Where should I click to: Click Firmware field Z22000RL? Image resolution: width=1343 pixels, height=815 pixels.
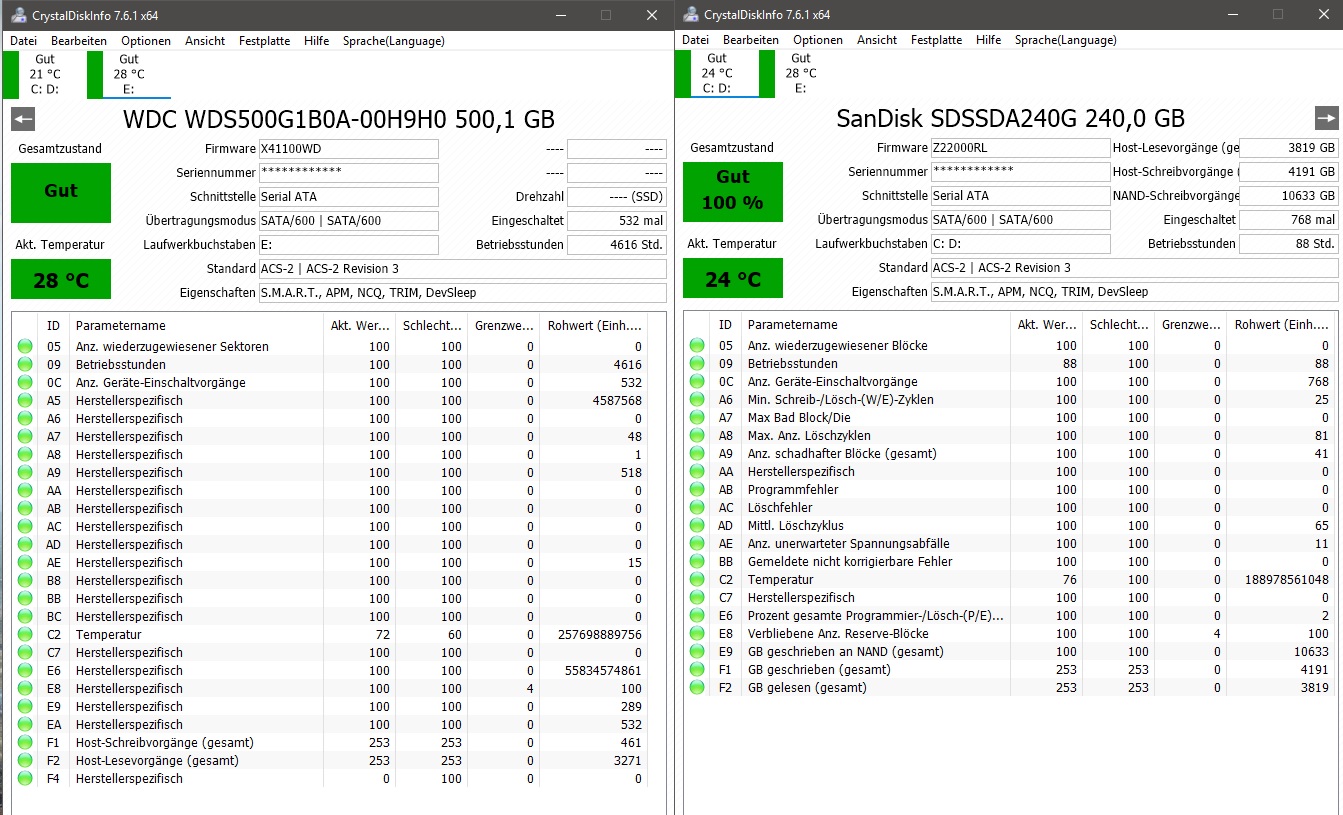point(1020,148)
